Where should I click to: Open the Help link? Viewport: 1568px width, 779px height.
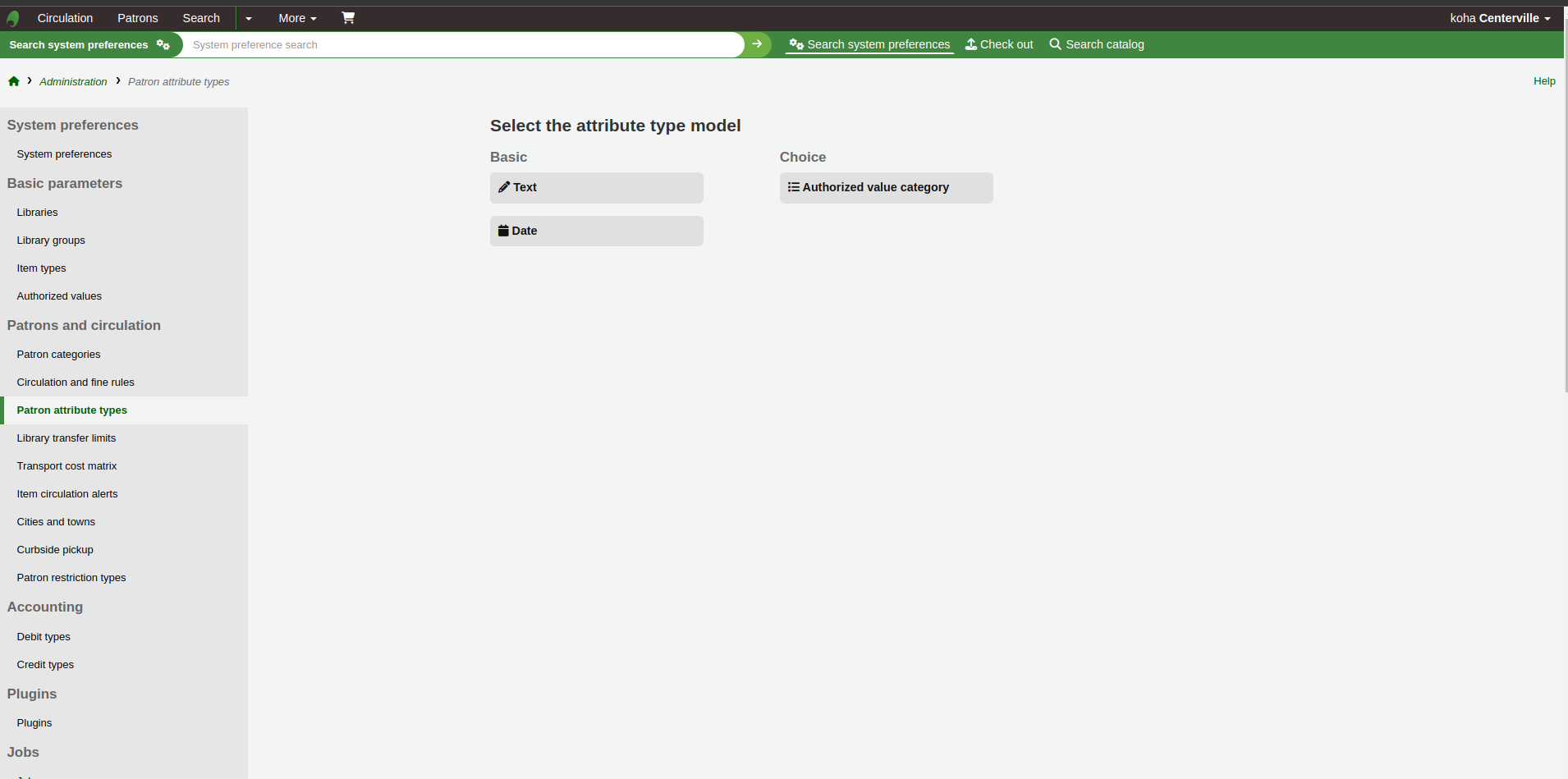click(1543, 81)
